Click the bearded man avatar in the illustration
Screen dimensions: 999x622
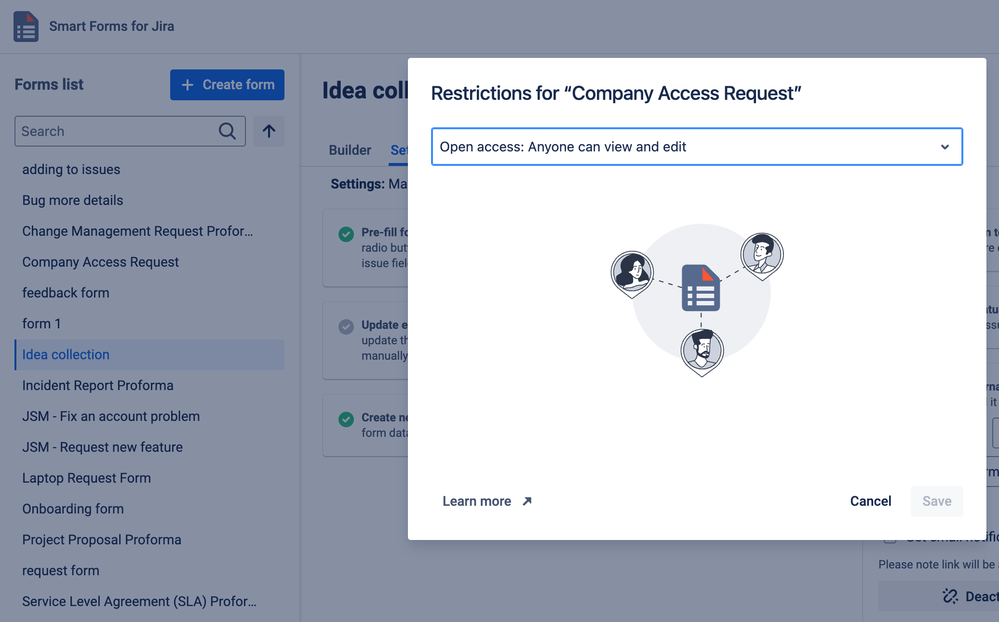[701, 352]
